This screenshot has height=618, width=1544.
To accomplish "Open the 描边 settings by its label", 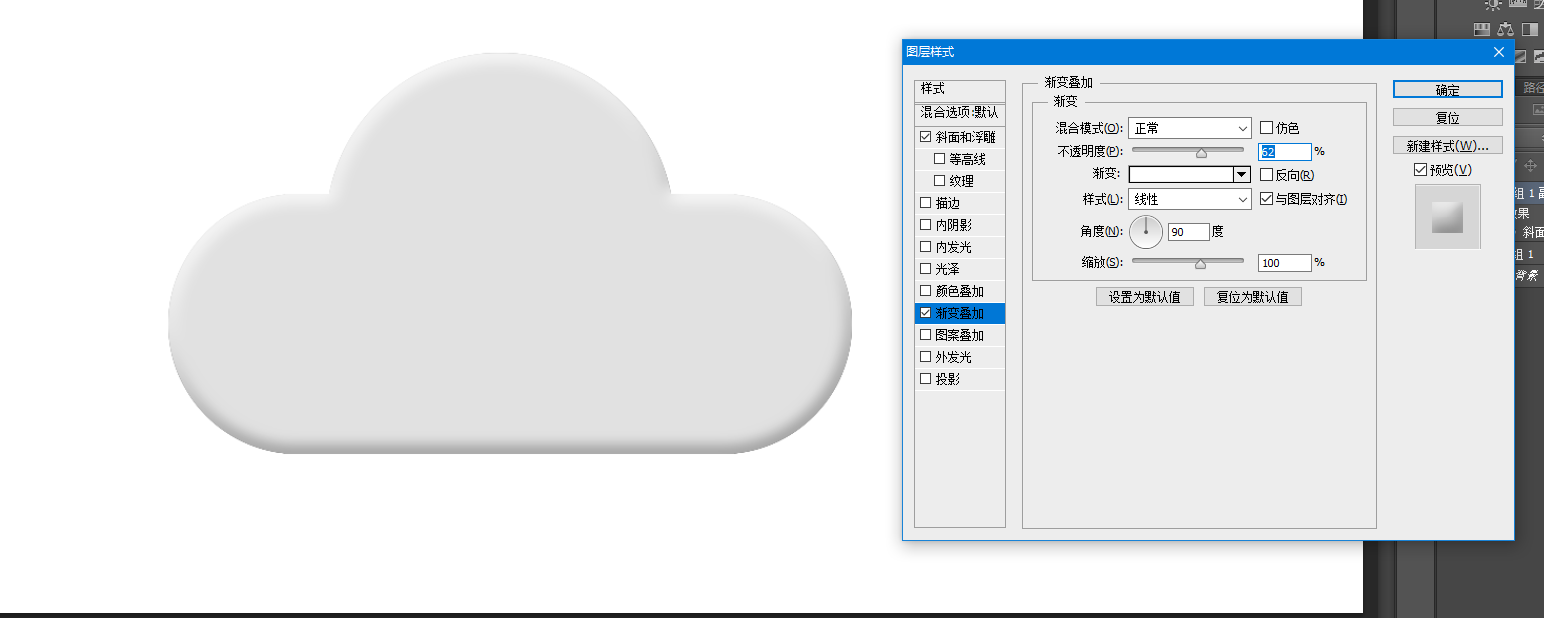I will pos(947,203).
